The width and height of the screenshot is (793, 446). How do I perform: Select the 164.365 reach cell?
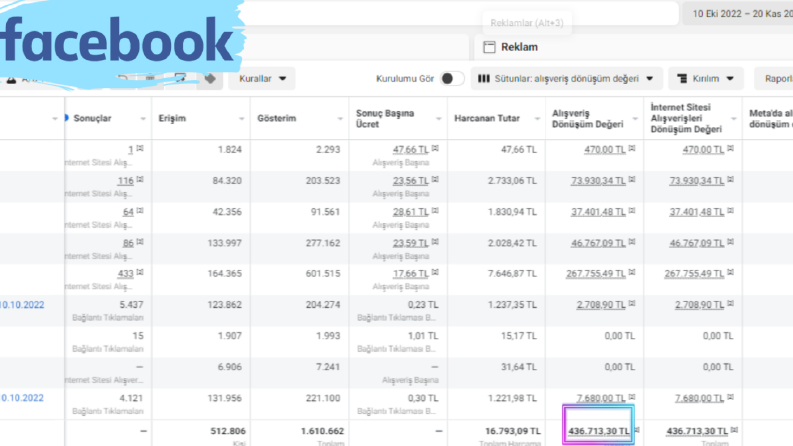pyautogui.click(x=227, y=274)
